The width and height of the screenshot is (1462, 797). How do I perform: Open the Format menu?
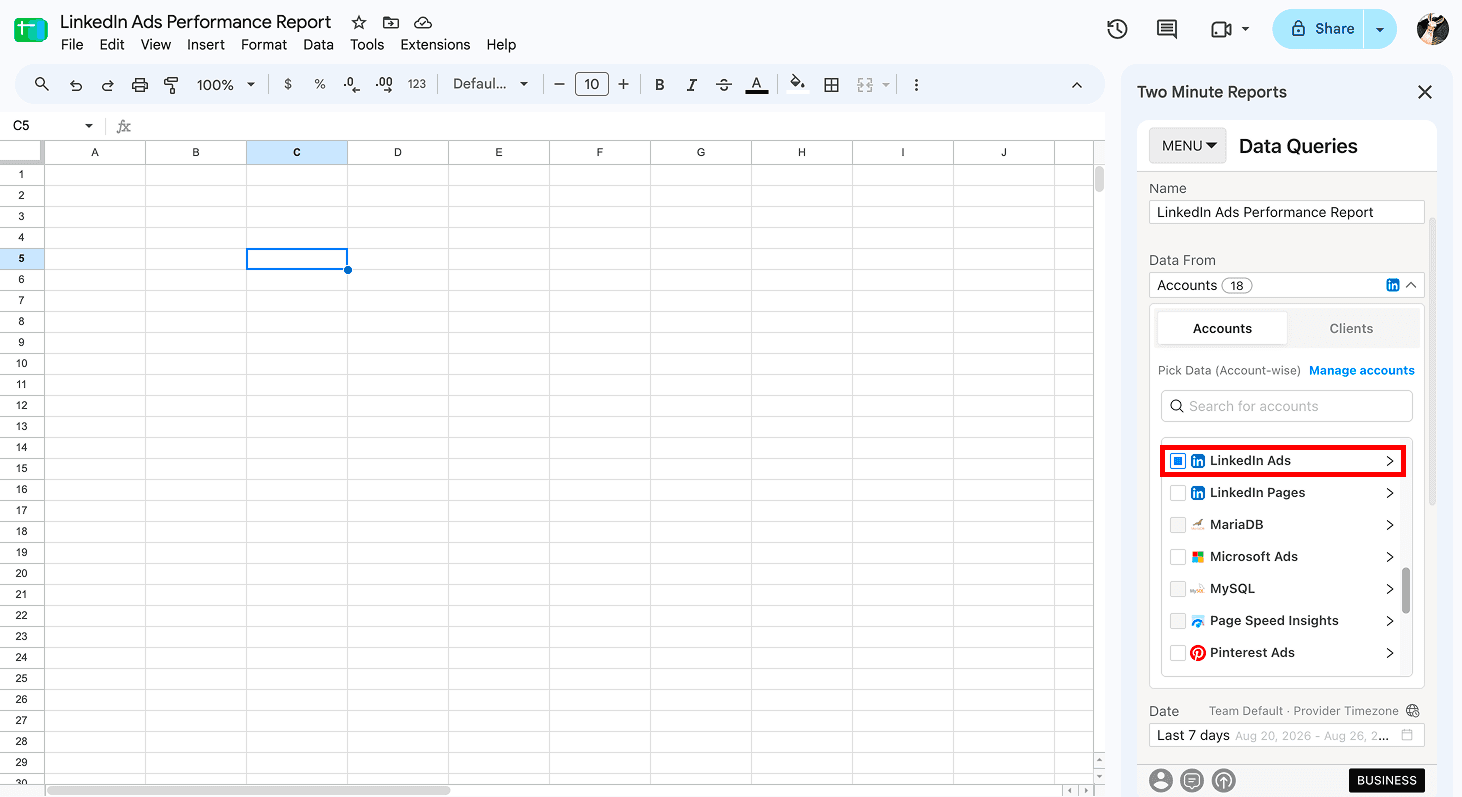pyautogui.click(x=264, y=45)
